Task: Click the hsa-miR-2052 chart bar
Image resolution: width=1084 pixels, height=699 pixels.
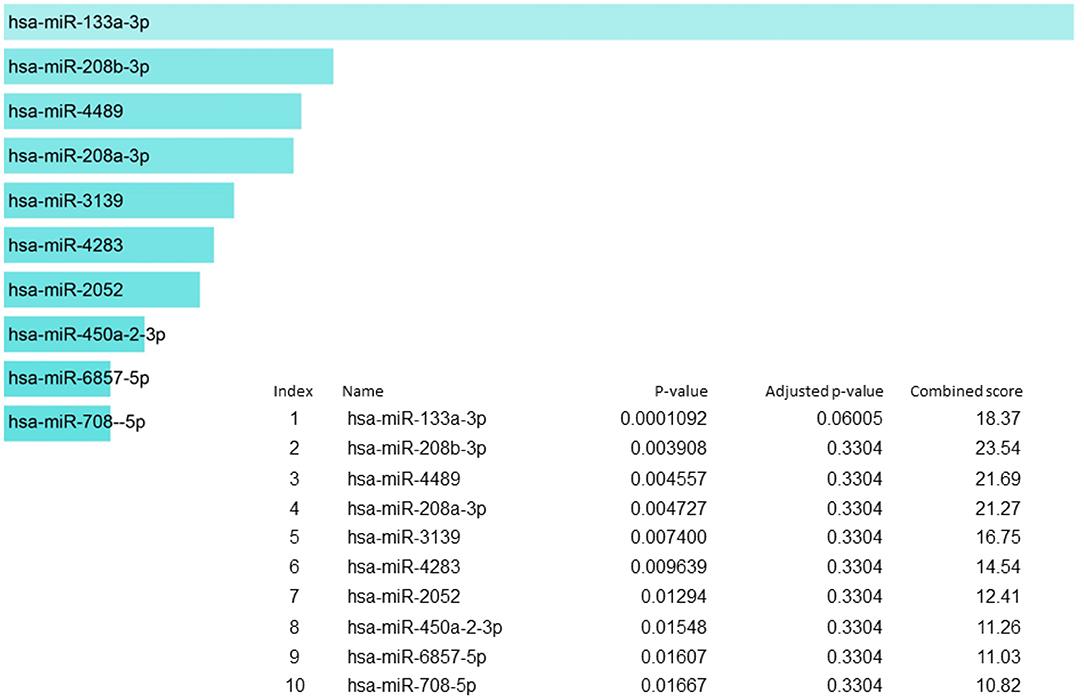Action: [102, 290]
